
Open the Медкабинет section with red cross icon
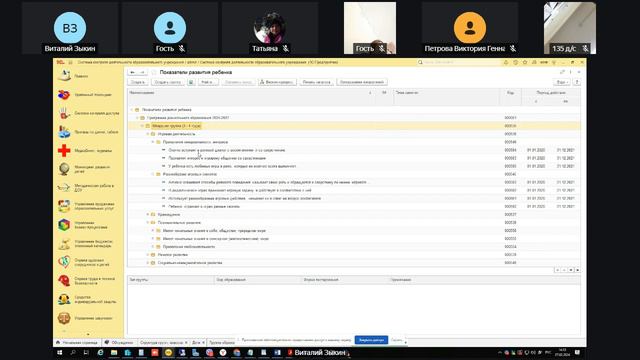tap(88, 151)
